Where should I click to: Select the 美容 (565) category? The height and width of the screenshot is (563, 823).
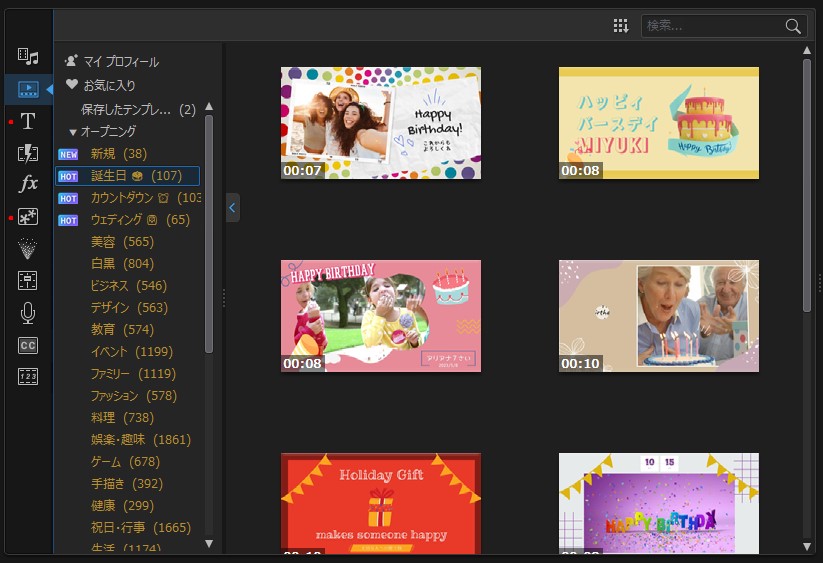(x=122, y=241)
